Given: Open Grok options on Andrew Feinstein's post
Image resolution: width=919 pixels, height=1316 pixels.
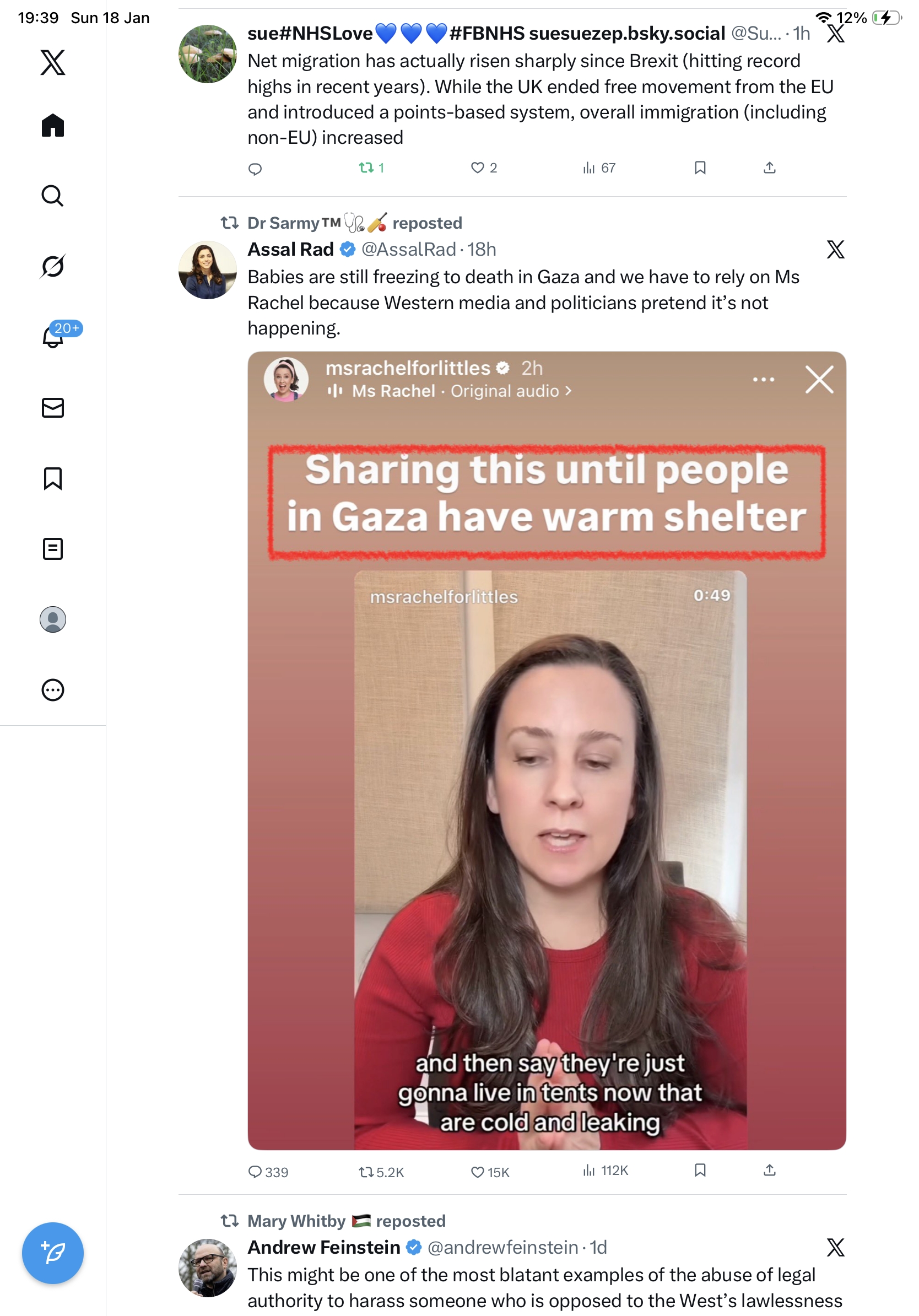Looking at the screenshot, I should tap(835, 1247).
